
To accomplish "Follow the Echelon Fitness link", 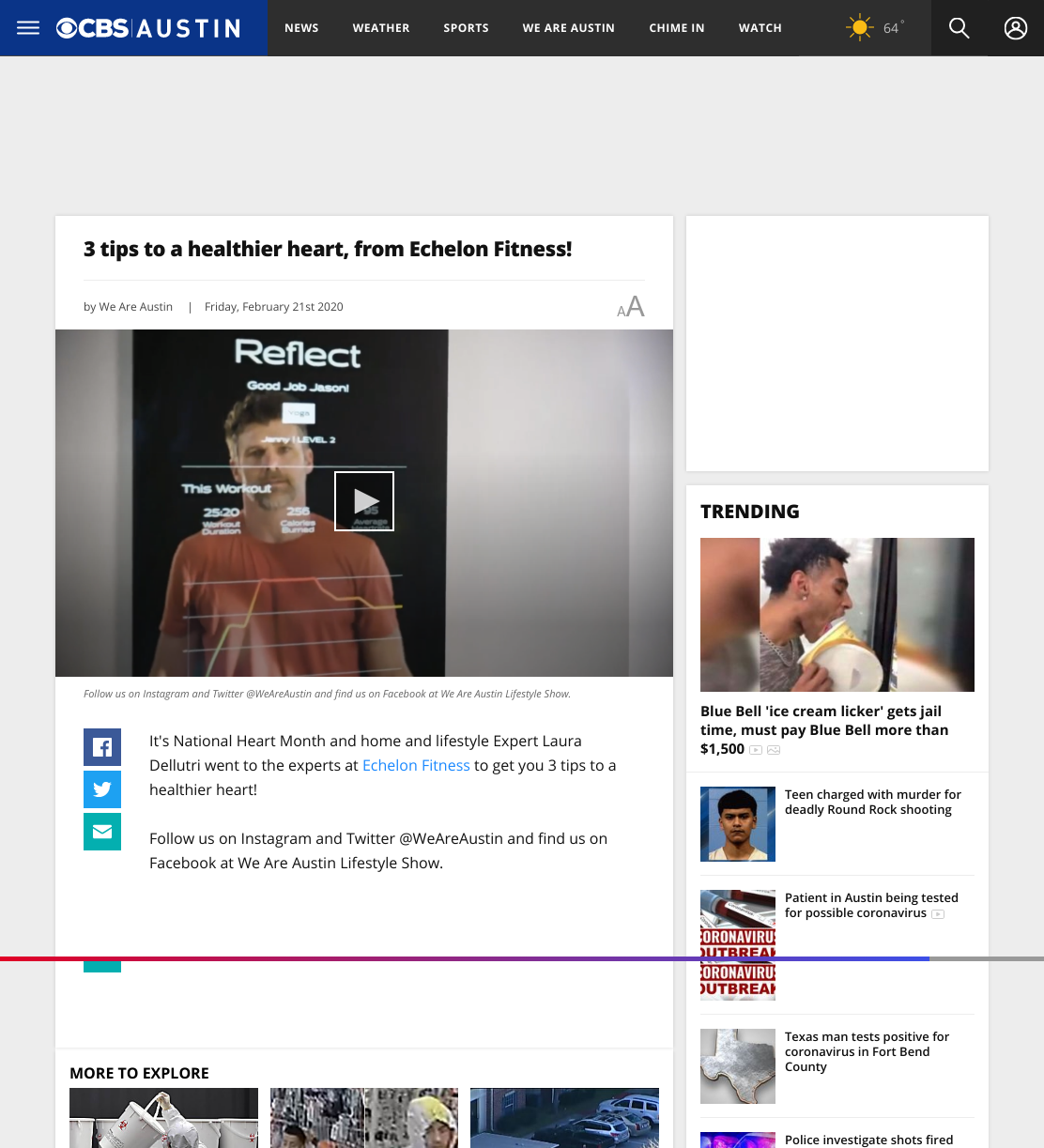I will click(416, 765).
